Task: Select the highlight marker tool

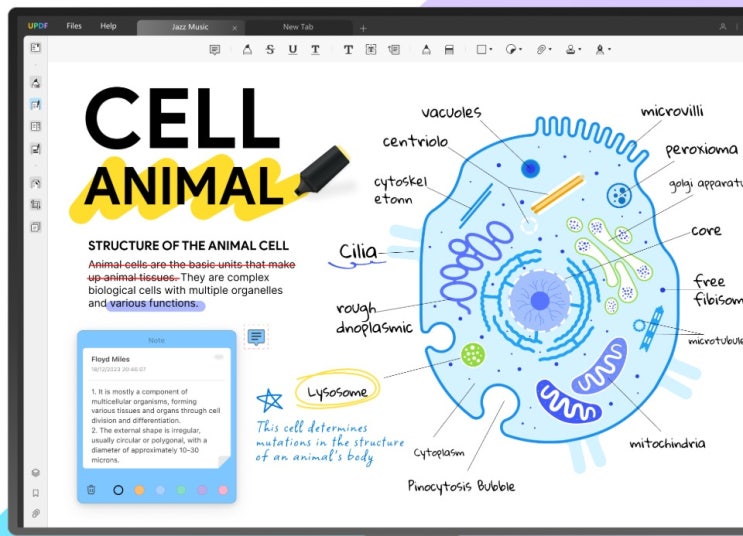Action: [x=247, y=49]
